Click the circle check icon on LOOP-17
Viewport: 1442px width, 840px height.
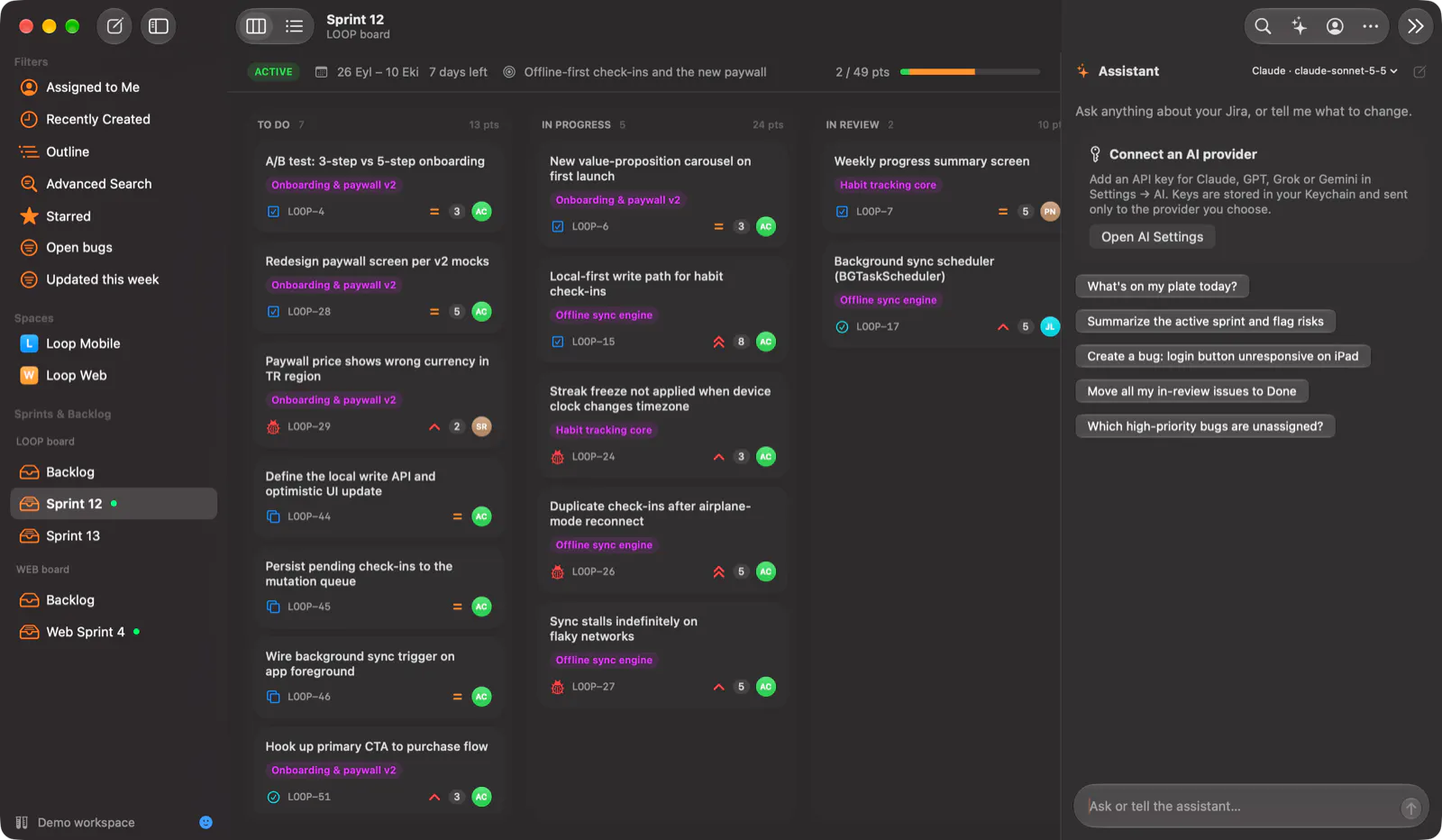842,327
